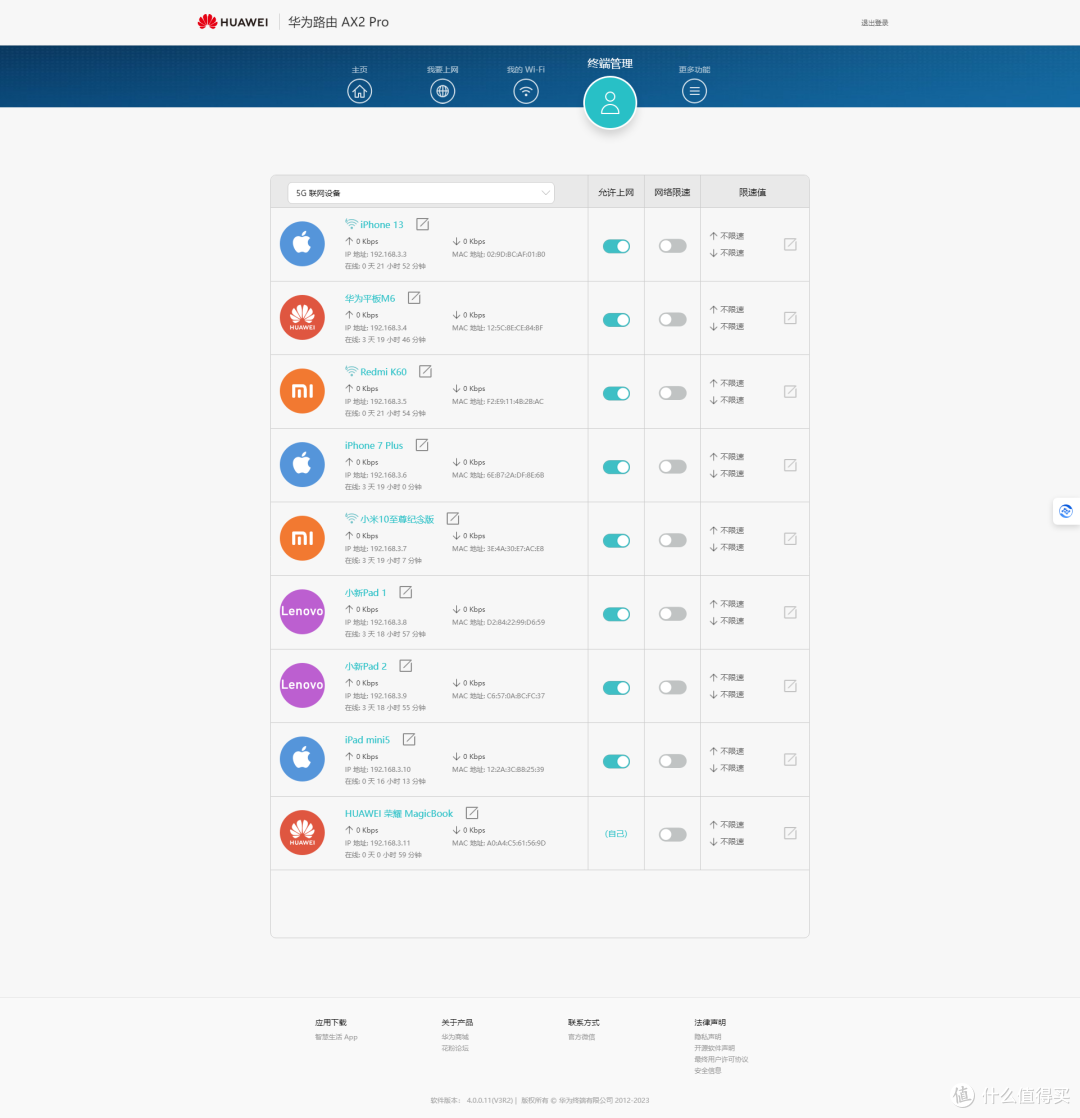Image resolution: width=1080 pixels, height=1118 pixels.
Task: Enable speed limiting for 小新Pad 1
Action: (672, 614)
